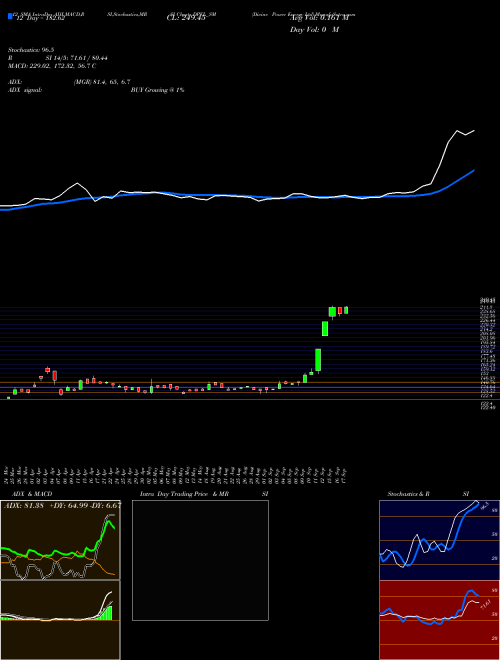Image resolution: width=500 pixels, height=660 pixels.
Task: Click the blue 12-day SMA legend square
Action: [x=10, y=17]
